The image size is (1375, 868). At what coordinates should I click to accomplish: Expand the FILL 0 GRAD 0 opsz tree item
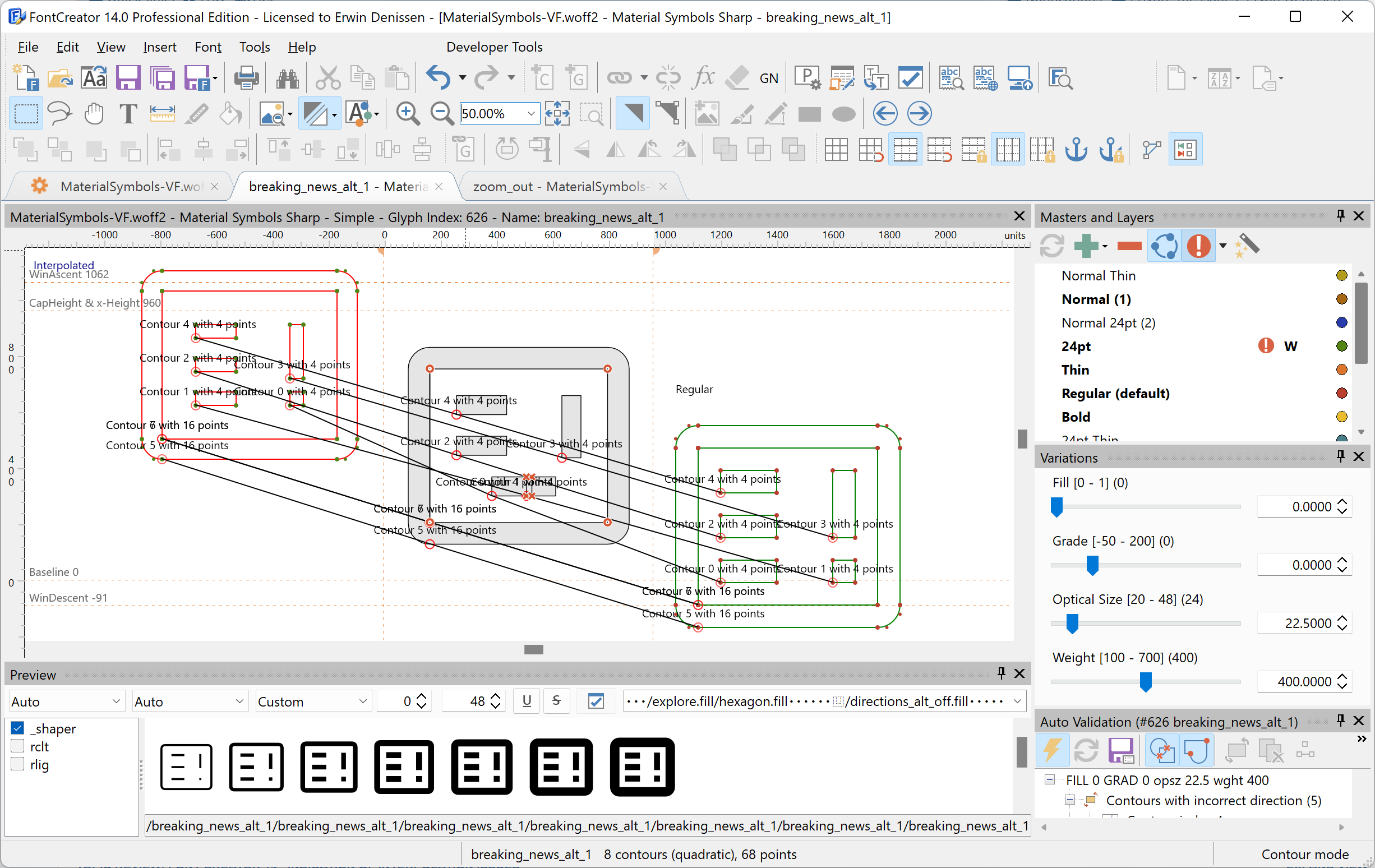1049,780
